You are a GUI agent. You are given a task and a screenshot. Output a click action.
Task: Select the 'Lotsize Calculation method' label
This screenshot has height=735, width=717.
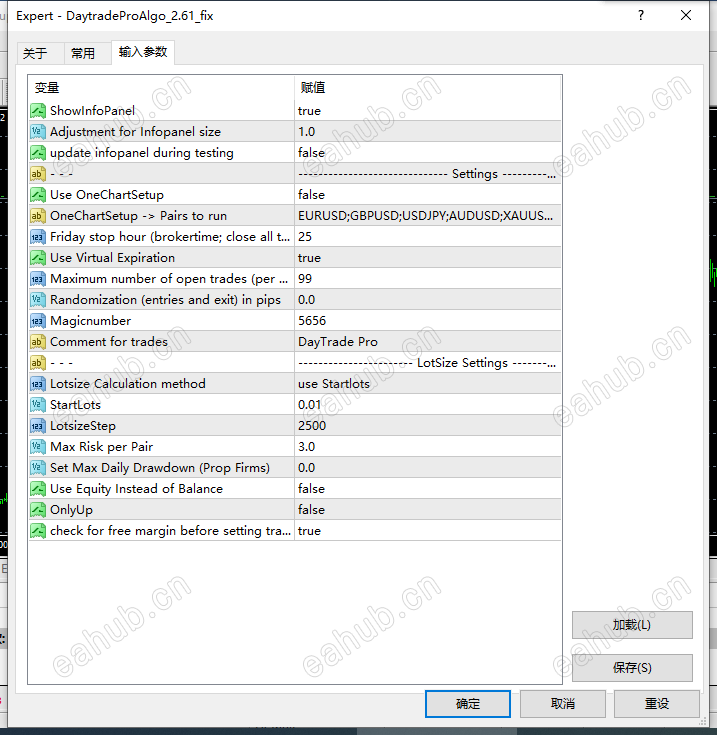(128, 384)
